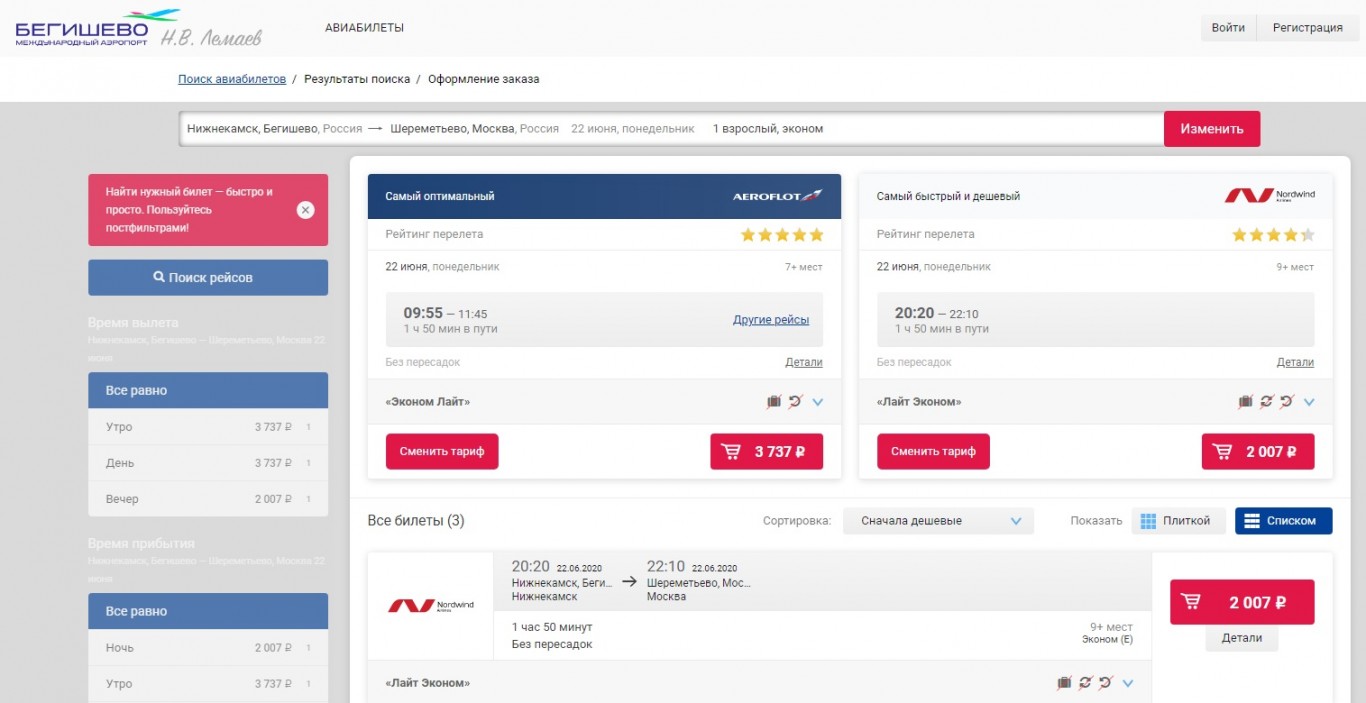Expand fare chevron in list ticket row
The image size is (1366, 703).
[1128, 683]
